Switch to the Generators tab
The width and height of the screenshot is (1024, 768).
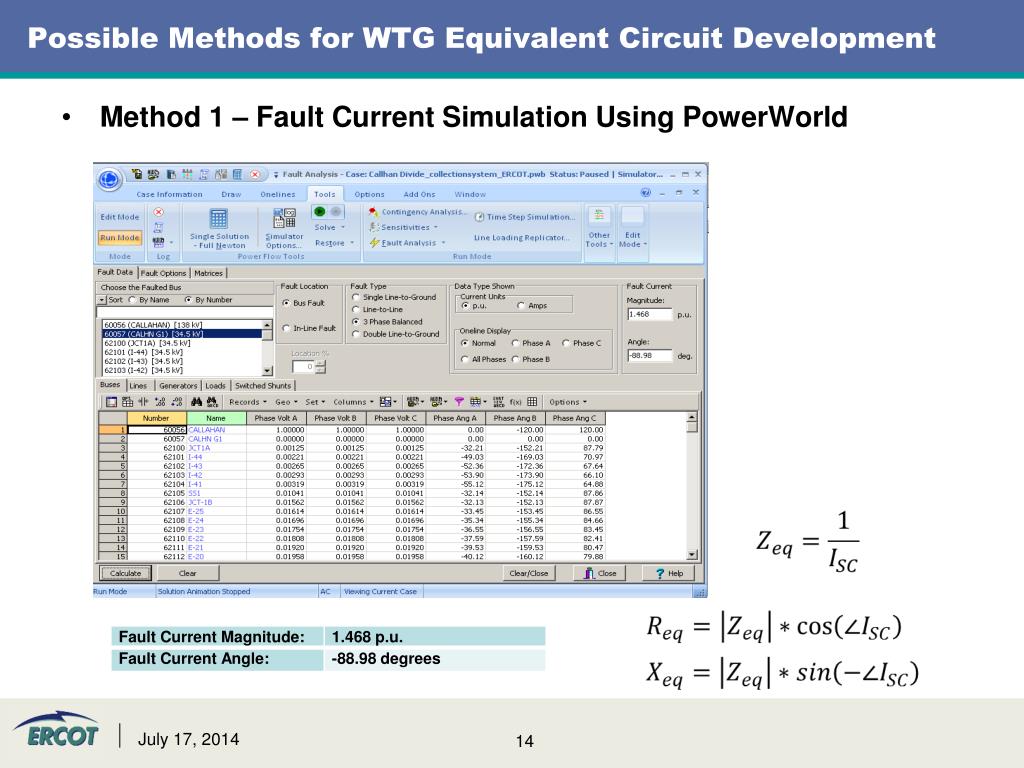(x=178, y=386)
